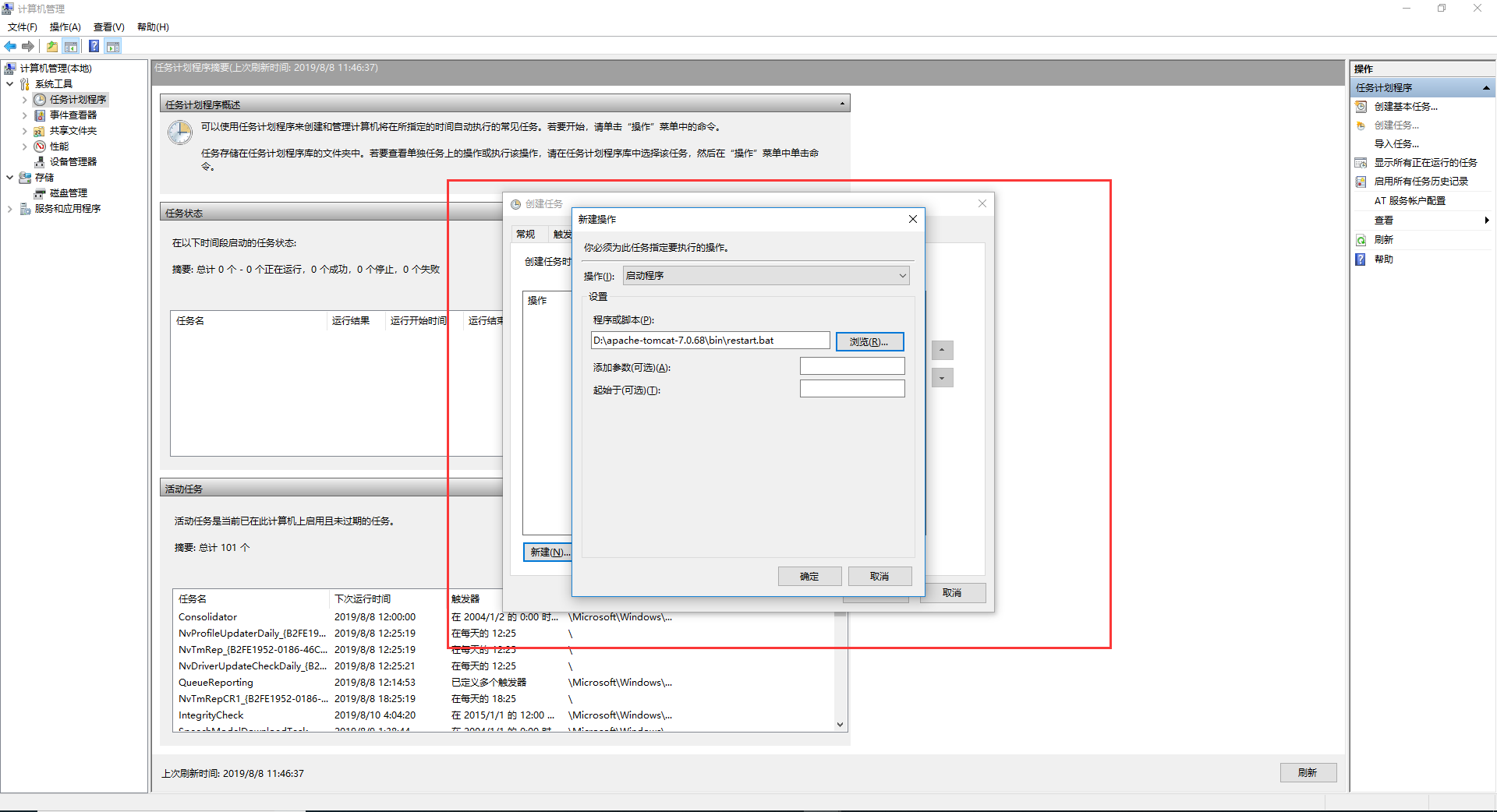1497x812 pixels.
Task: Click the Help toolbar icon
Action: 94,47
